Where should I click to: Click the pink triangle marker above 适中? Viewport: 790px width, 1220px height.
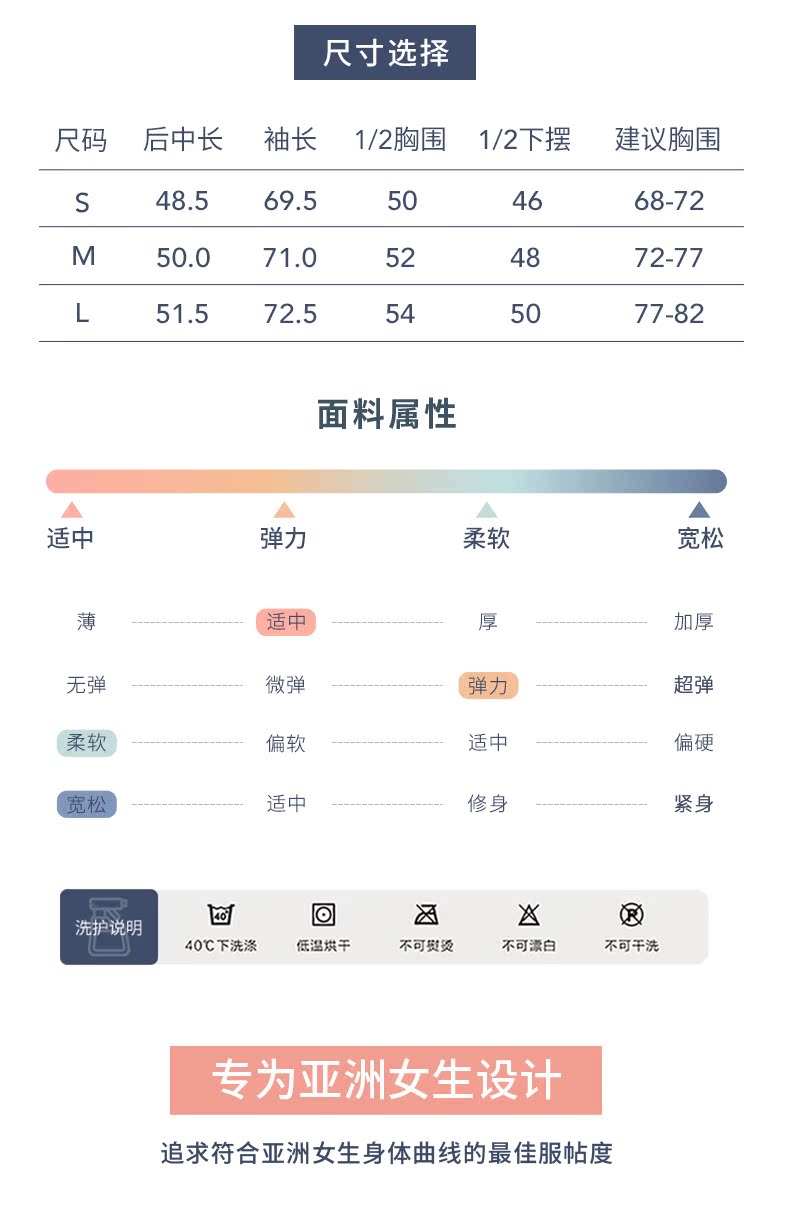click(71, 510)
